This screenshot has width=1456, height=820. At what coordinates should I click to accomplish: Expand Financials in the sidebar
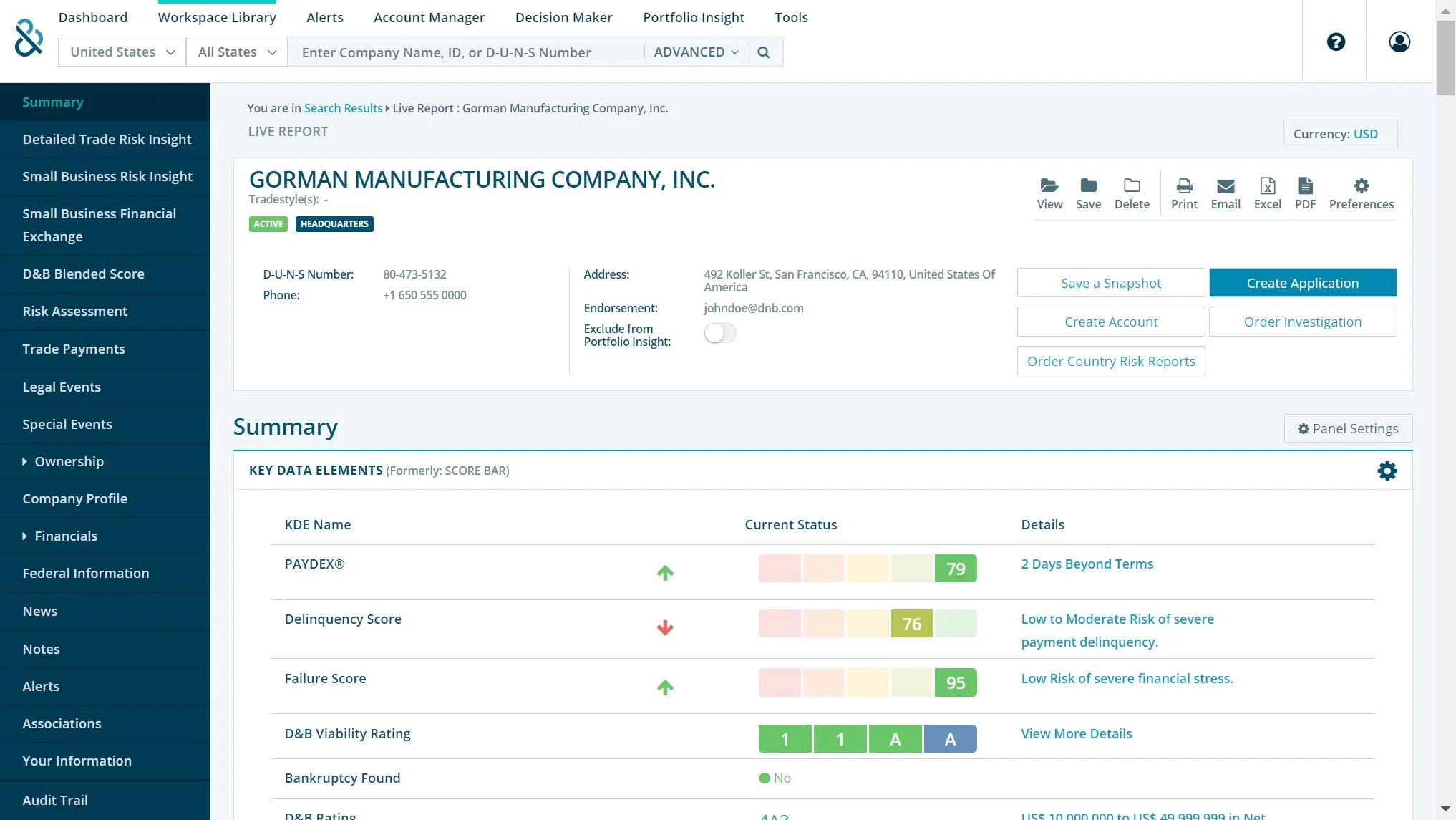(x=66, y=536)
